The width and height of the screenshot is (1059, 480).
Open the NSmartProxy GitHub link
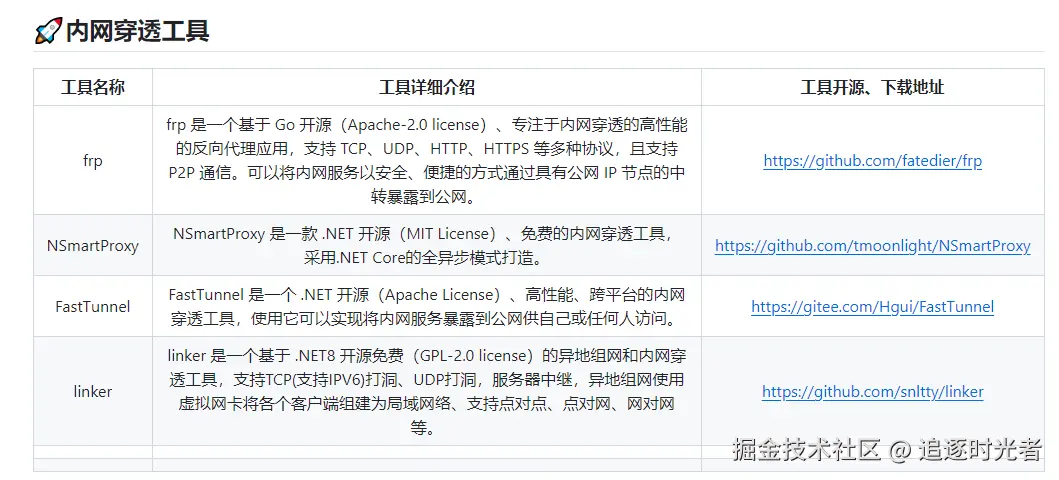(x=873, y=246)
